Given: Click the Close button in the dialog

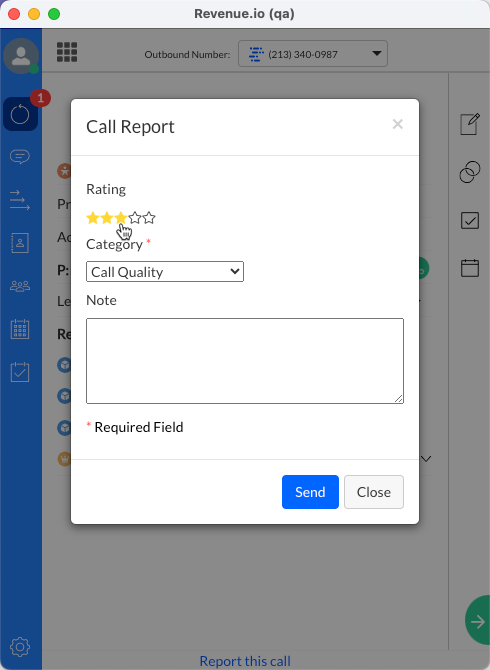Looking at the screenshot, I should coord(374,492).
